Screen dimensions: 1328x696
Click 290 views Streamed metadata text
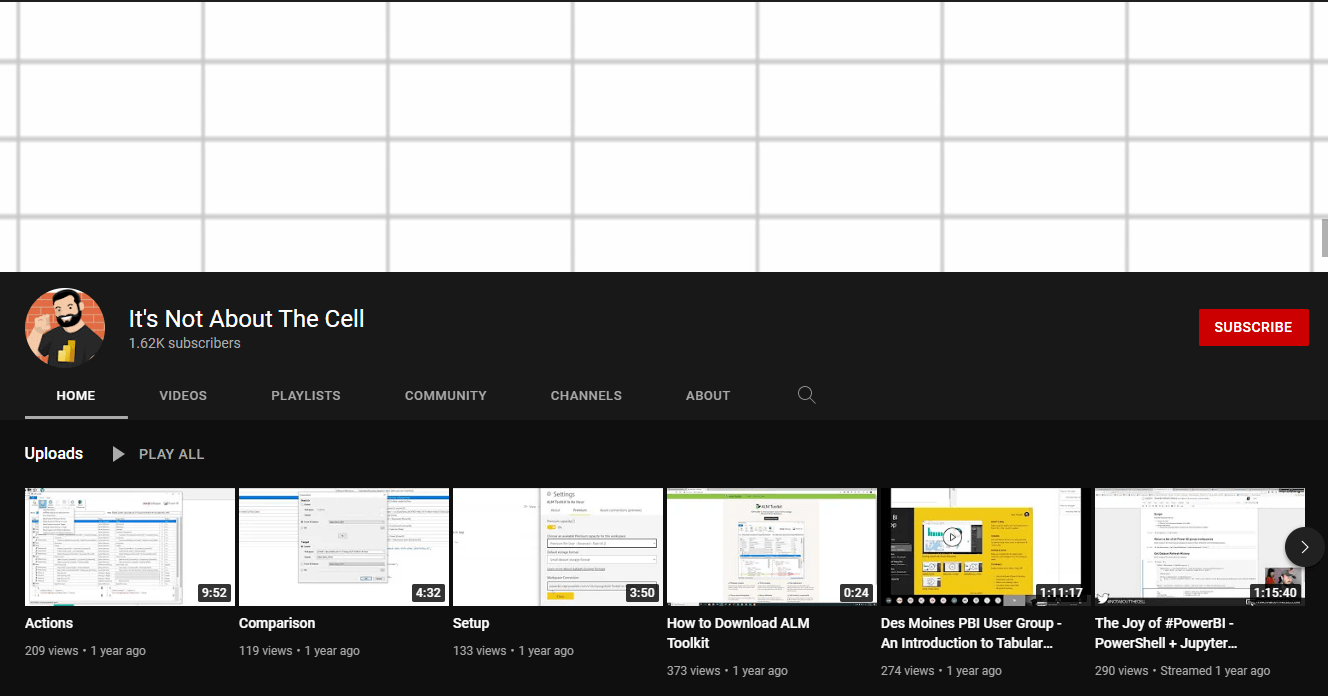pyautogui.click(x=1182, y=671)
